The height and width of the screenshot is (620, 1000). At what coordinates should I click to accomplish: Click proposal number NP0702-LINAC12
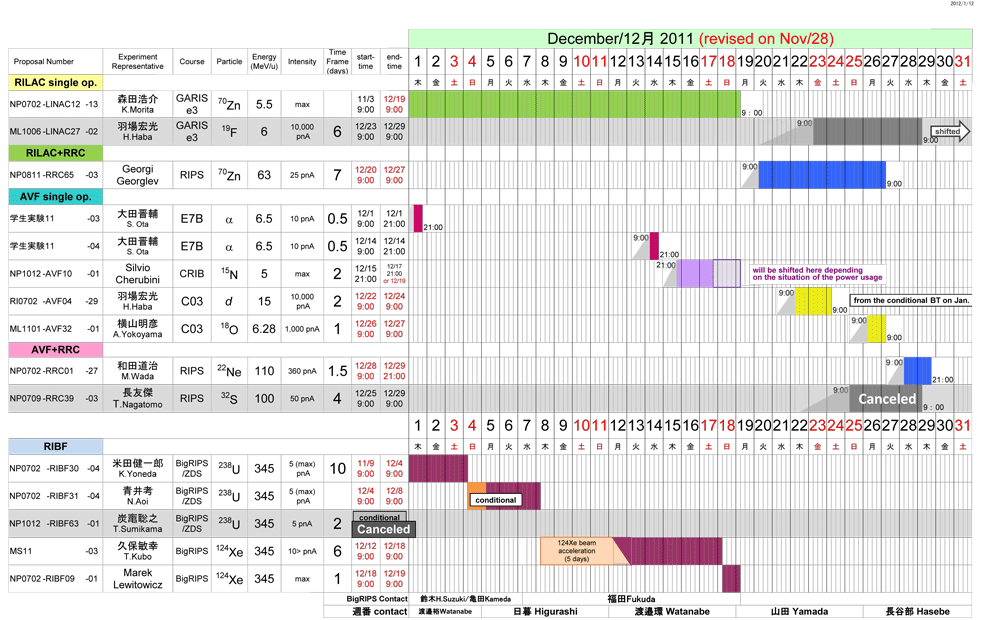pyautogui.click(x=54, y=104)
